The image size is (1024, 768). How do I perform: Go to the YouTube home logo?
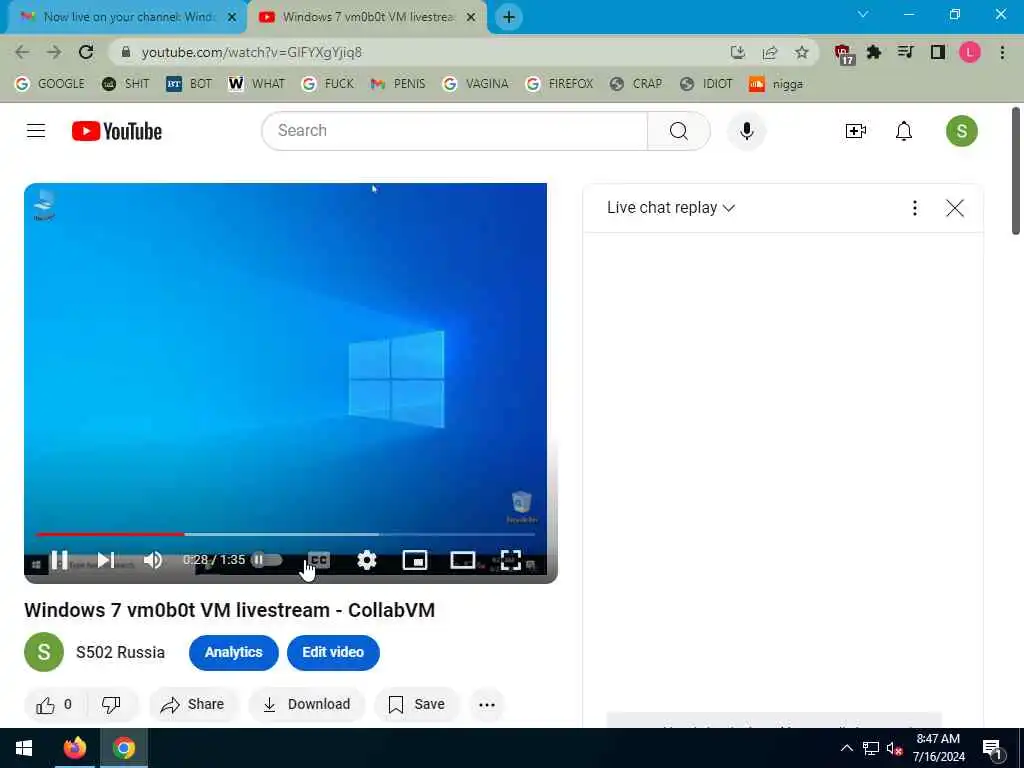click(117, 131)
